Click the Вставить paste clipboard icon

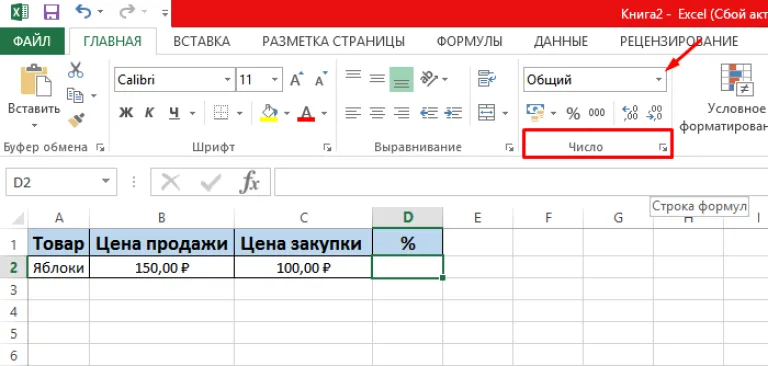click(35, 80)
